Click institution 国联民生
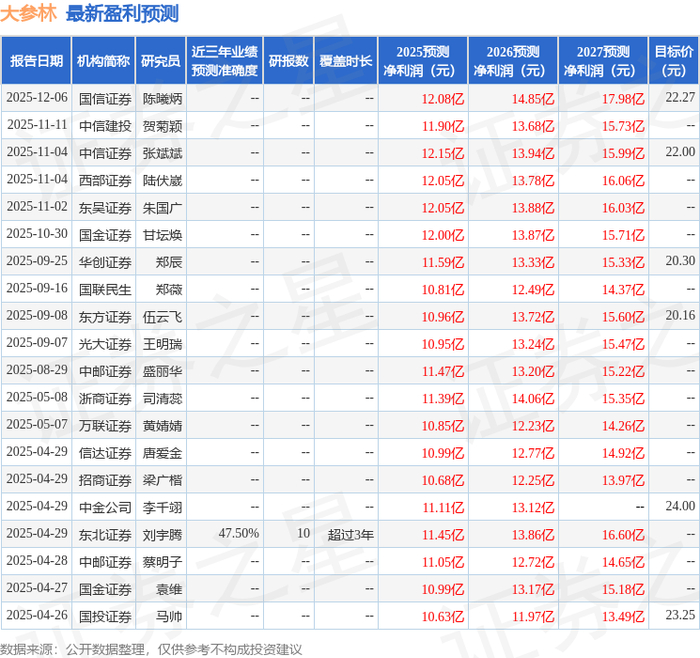 coord(105,289)
